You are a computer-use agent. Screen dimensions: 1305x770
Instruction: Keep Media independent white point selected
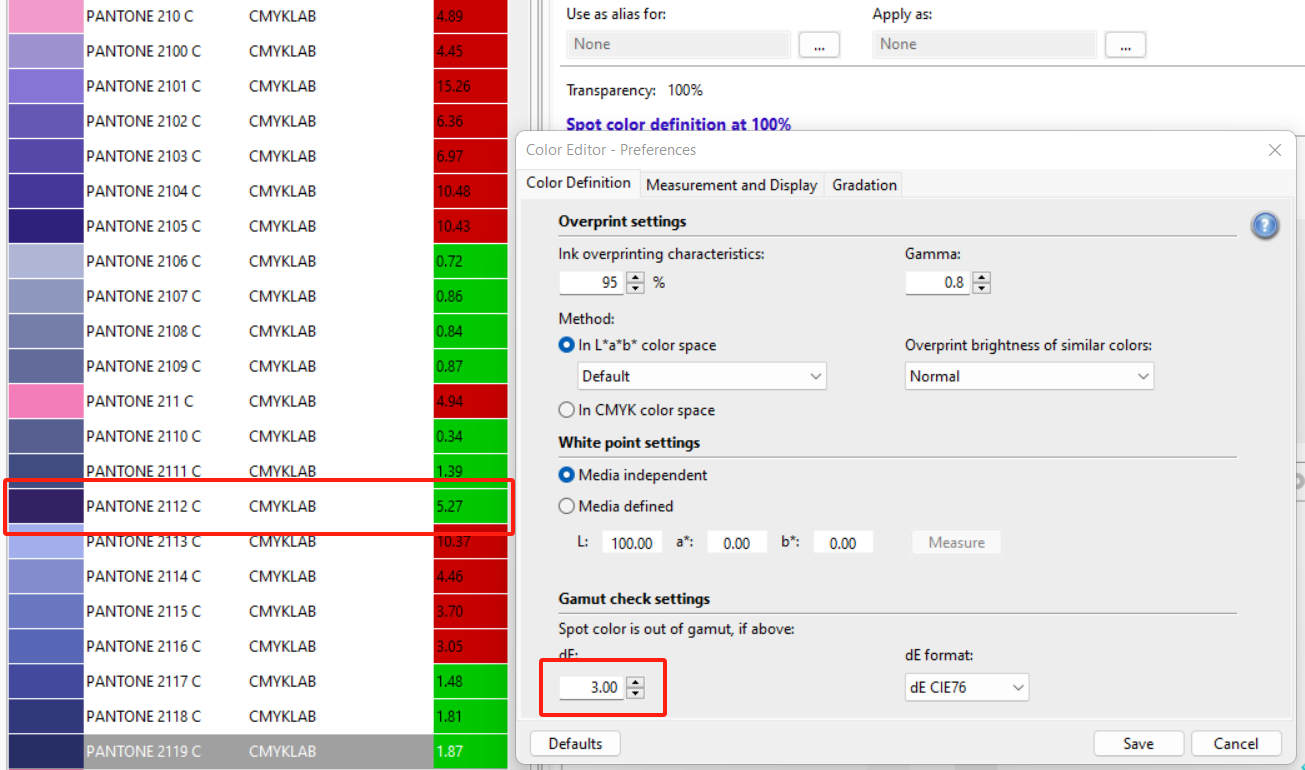(x=566, y=475)
